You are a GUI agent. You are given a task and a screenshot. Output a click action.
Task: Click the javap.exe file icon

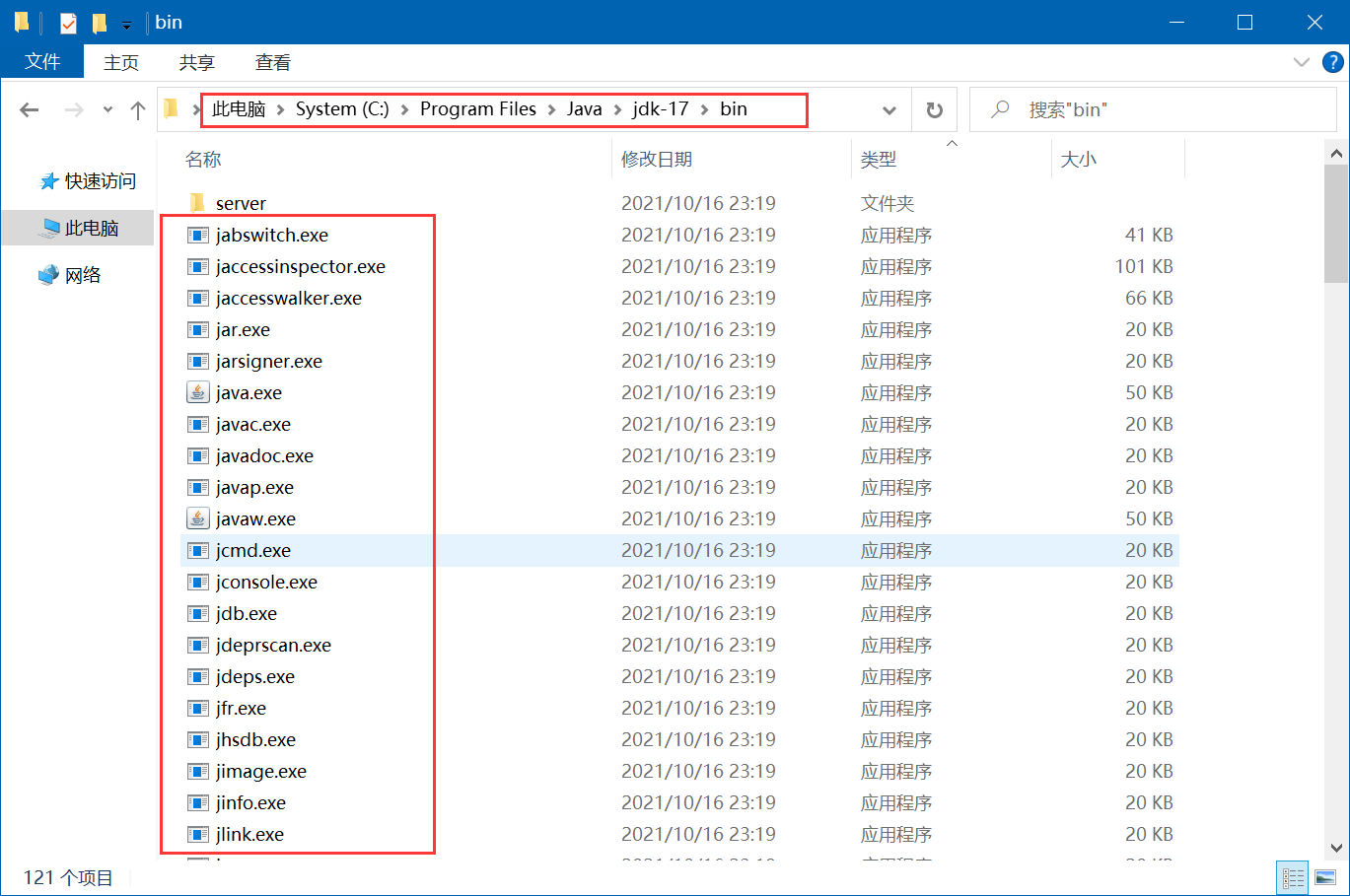(198, 487)
